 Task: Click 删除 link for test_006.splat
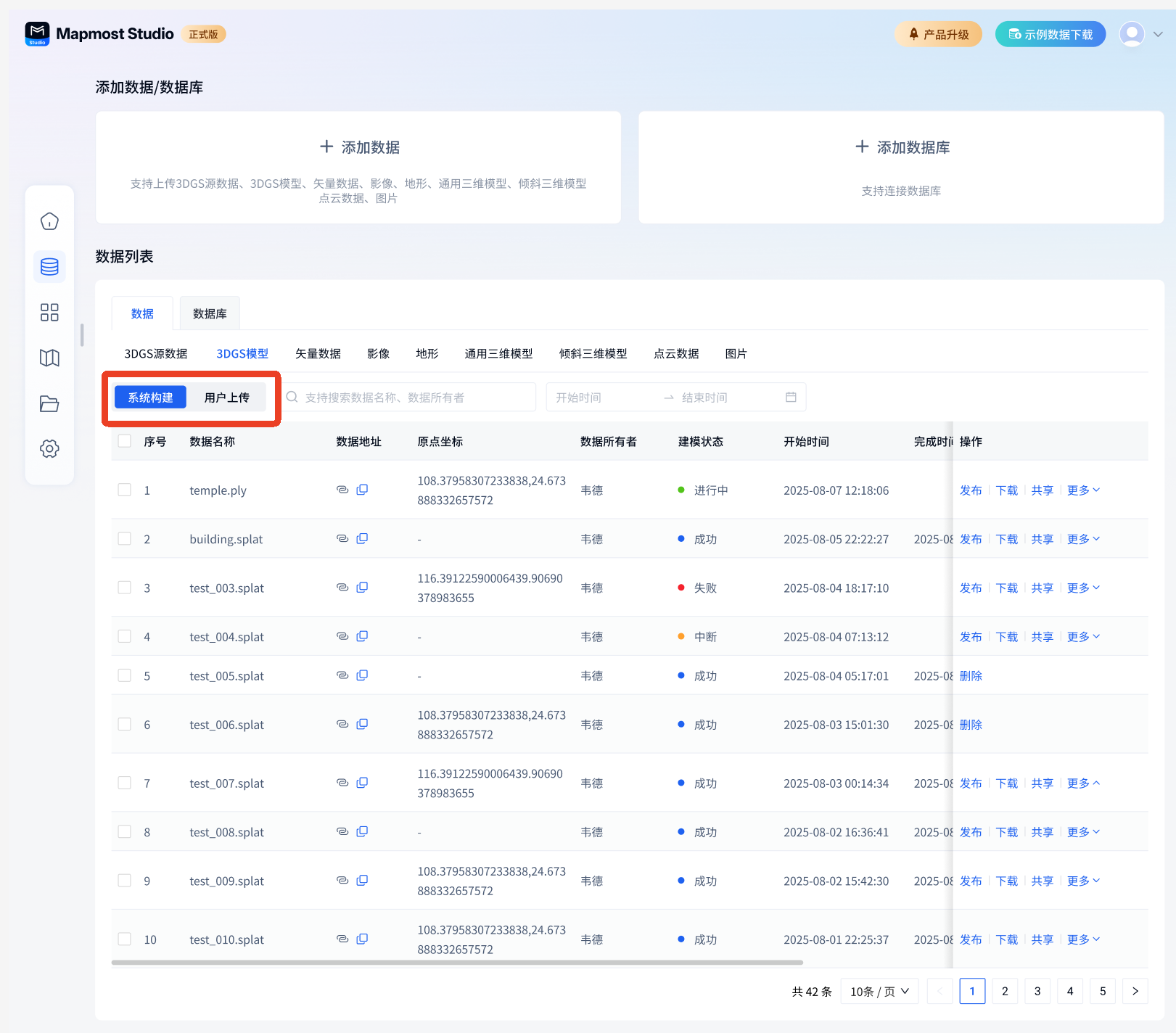971,725
